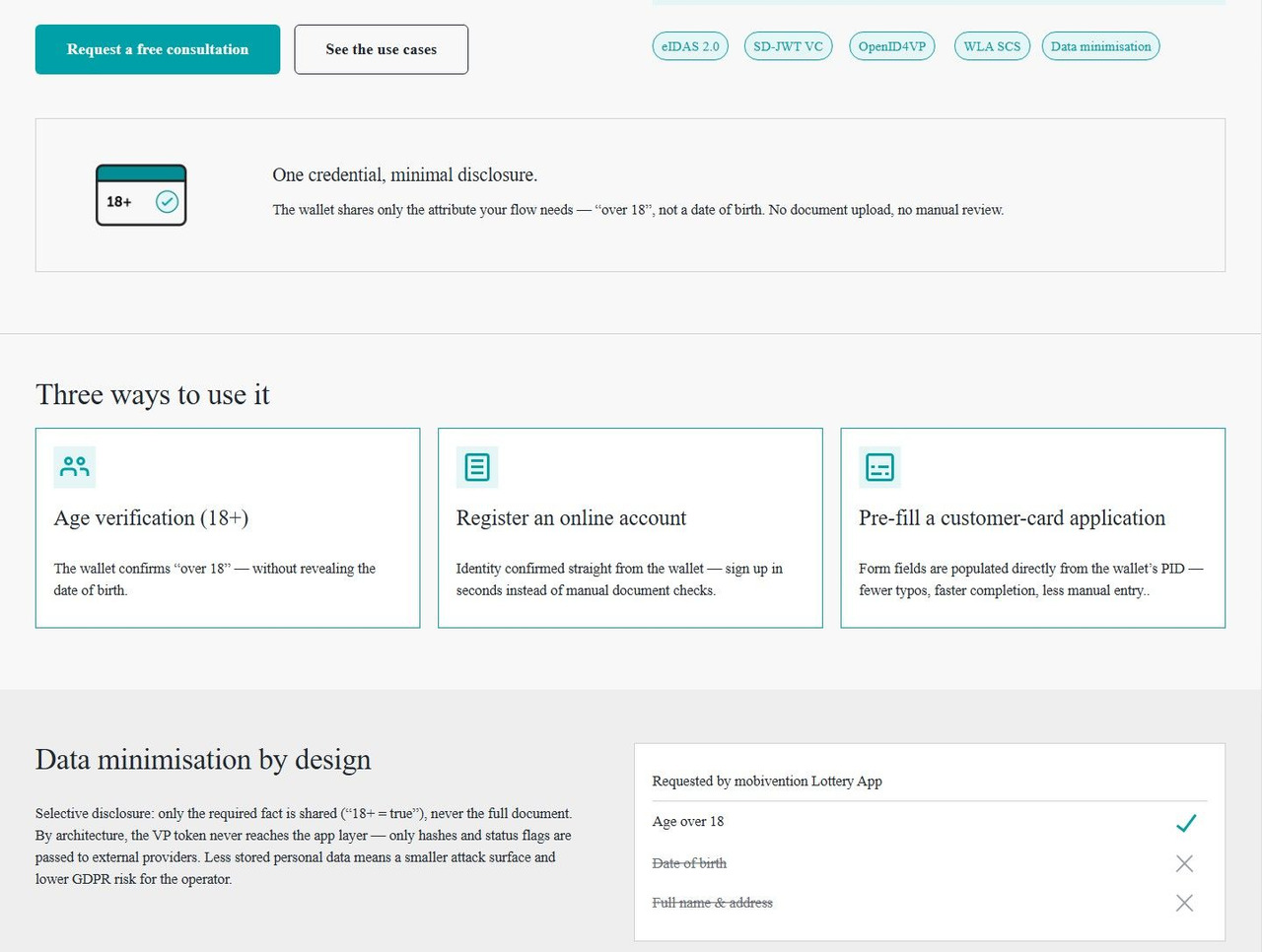Open the Register an online account heading
Viewport: 1262px width, 952px height.
click(x=571, y=518)
